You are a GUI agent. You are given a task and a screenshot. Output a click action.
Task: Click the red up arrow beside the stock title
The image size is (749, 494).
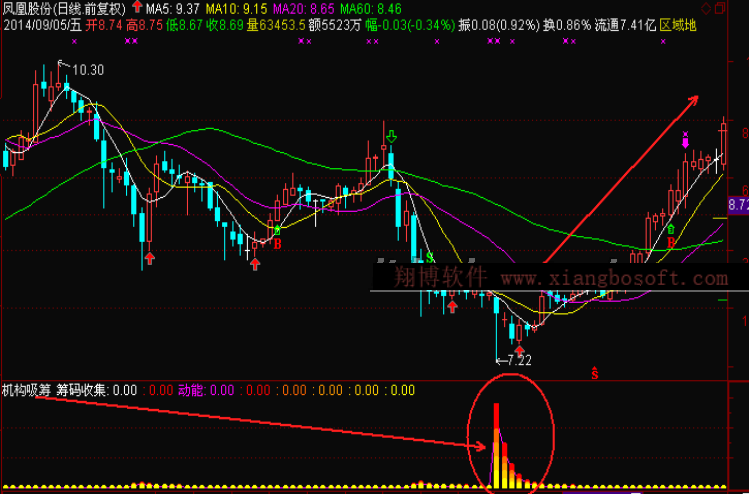(137, 7)
